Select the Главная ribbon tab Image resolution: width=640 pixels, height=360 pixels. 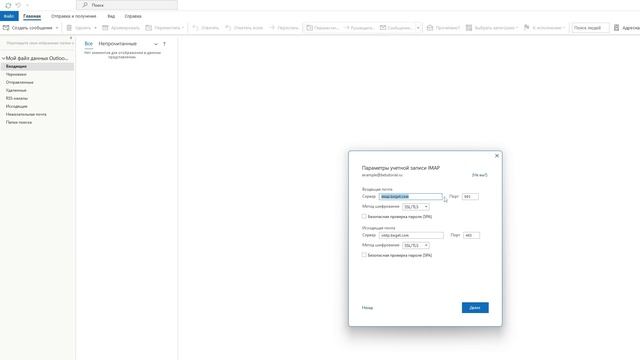click(32, 16)
